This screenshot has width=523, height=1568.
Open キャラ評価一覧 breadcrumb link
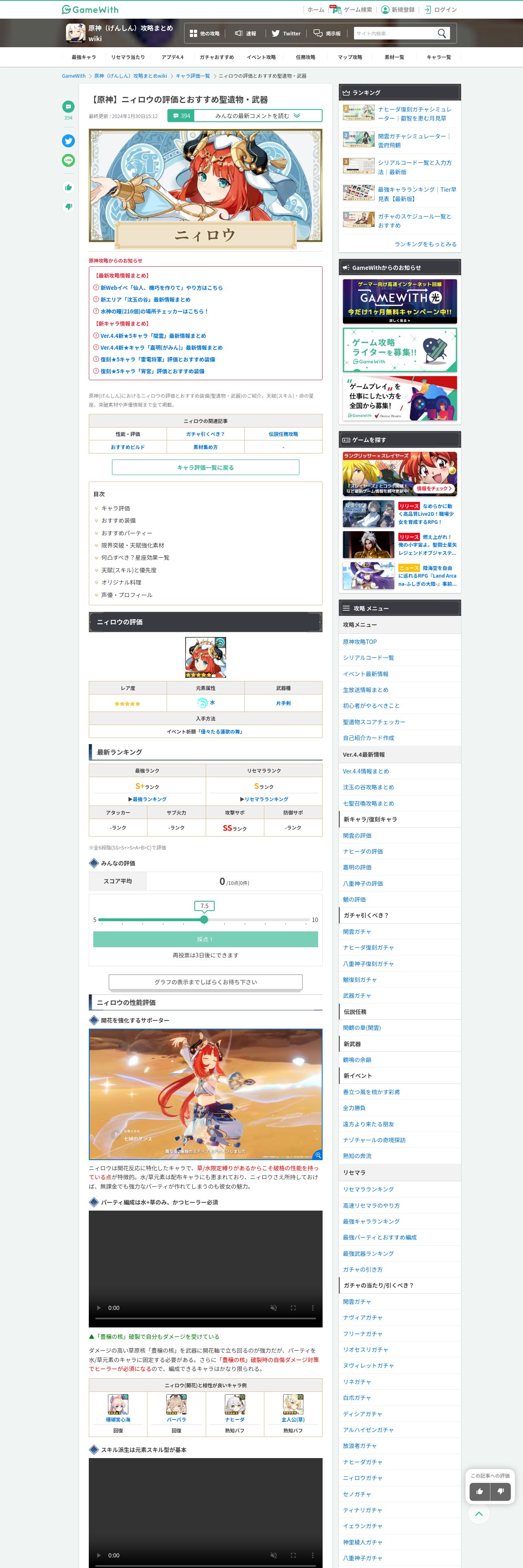pos(192,76)
